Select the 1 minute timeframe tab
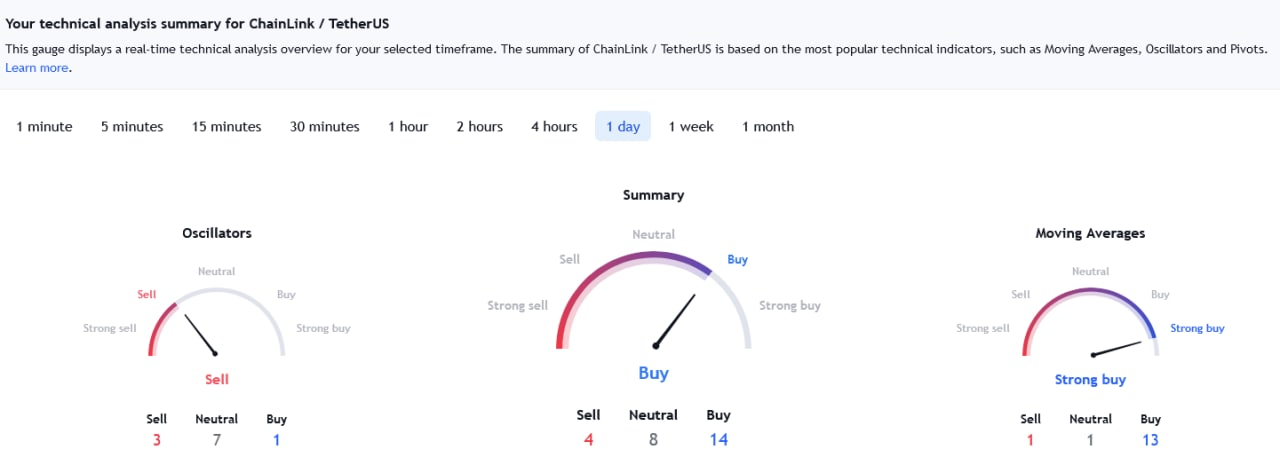Screen dimensions: 1280x473 (44, 127)
